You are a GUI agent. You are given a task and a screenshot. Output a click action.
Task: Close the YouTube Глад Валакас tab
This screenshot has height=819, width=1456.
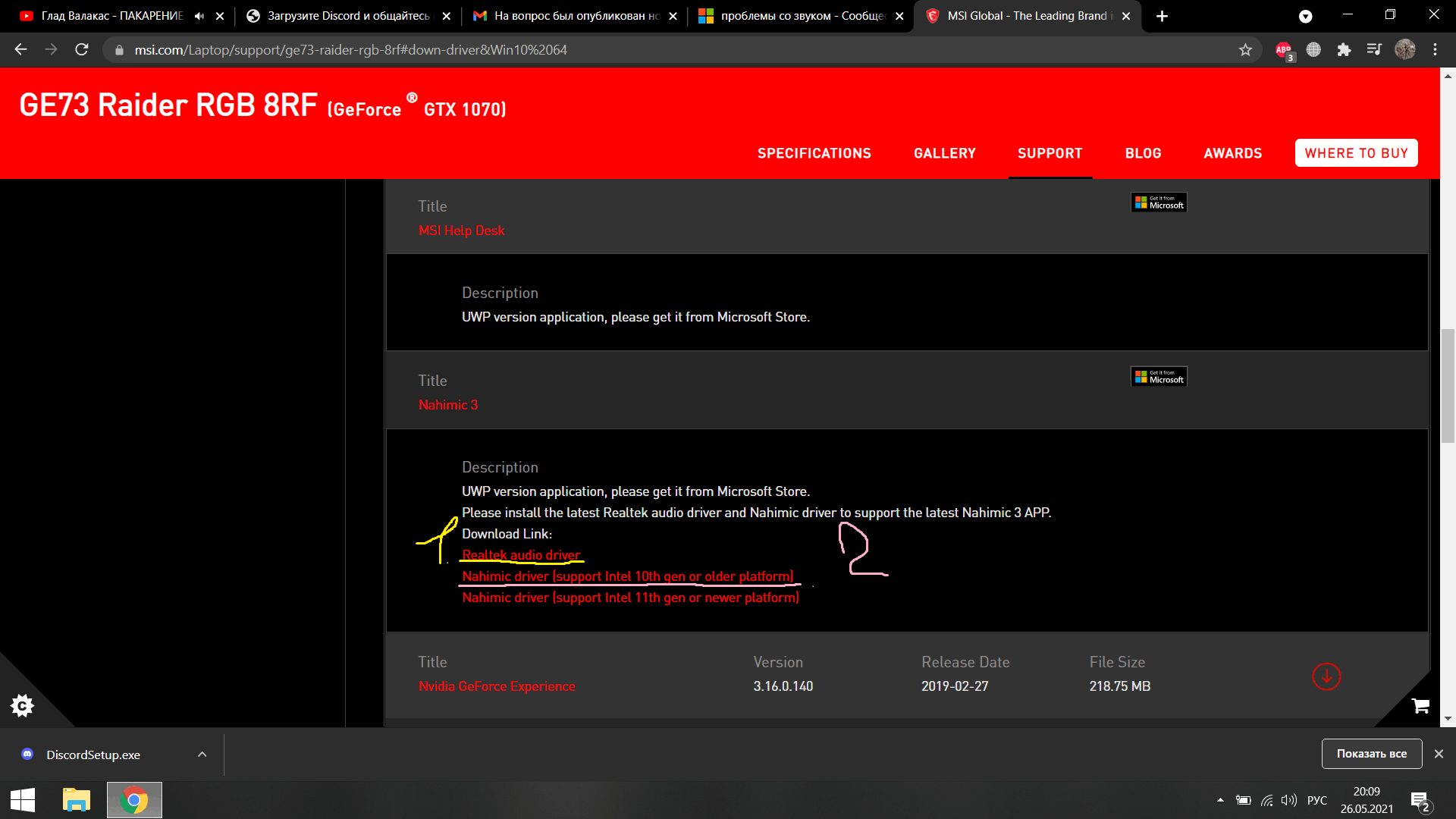pos(220,16)
